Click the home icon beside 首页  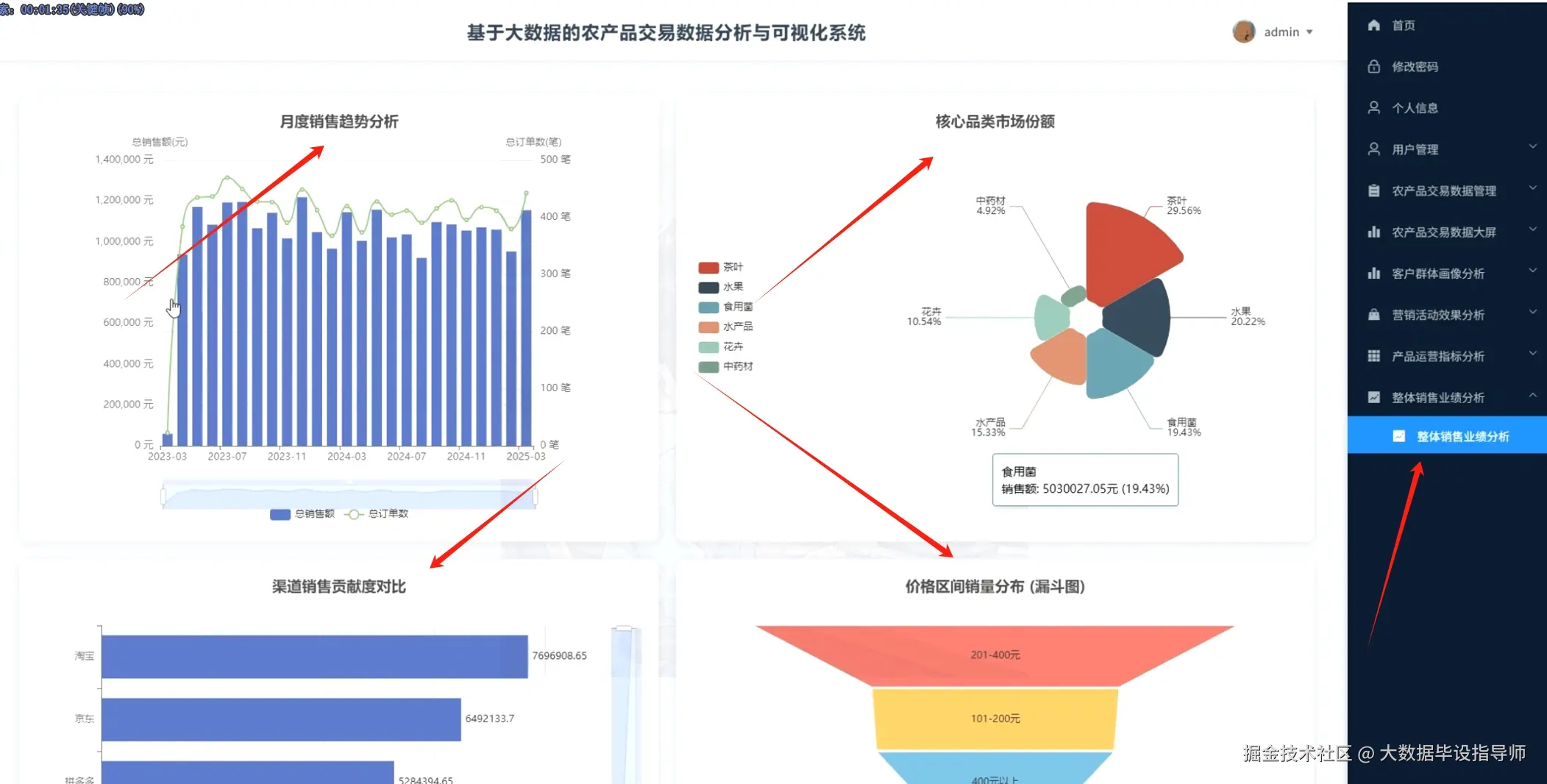(1374, 25)
